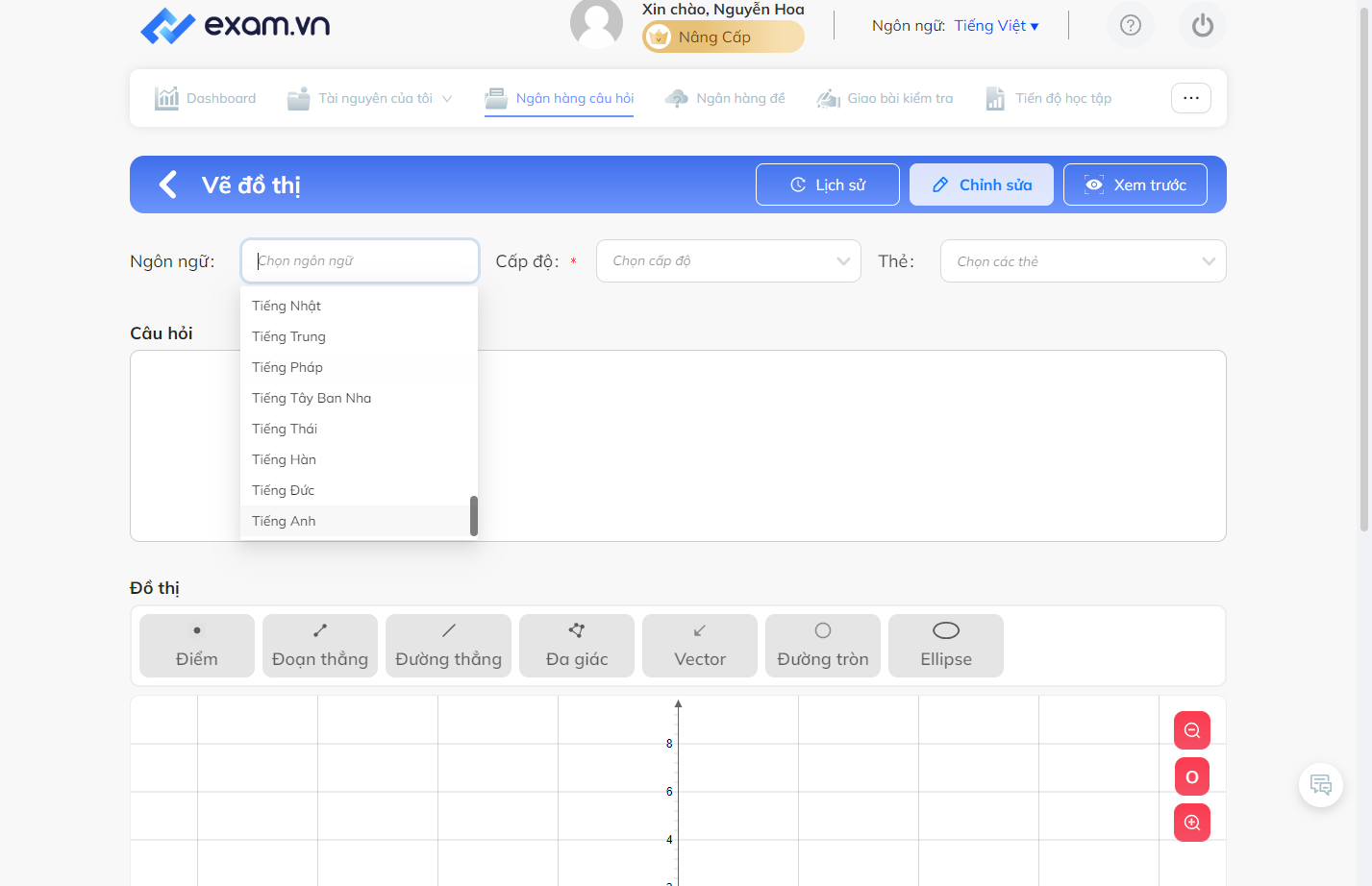1372x886 pixels.
Task: Open the Ngân hàng câu hỏi tab
Action: (x=560, y=98)
